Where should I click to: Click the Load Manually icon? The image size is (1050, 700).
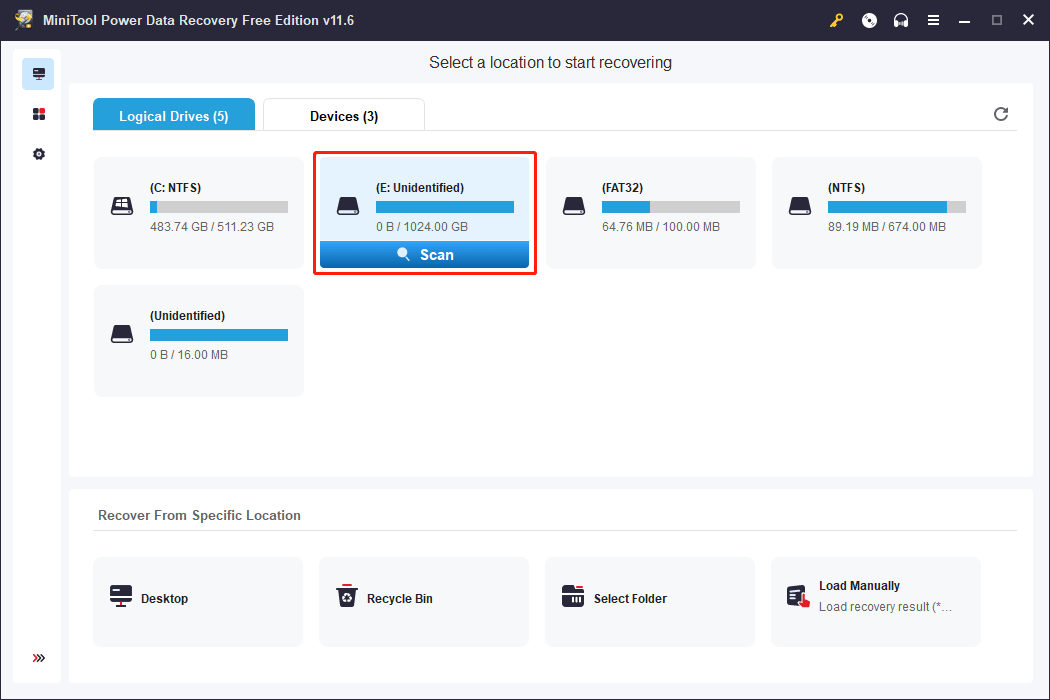pos(798,596)
